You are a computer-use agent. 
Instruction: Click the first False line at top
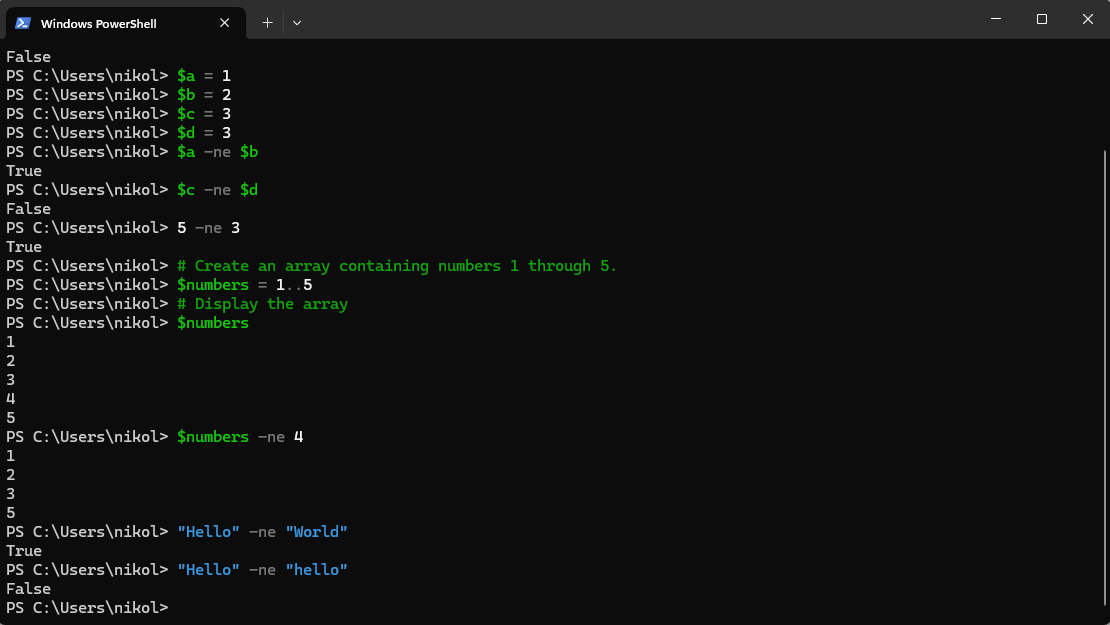28,57
